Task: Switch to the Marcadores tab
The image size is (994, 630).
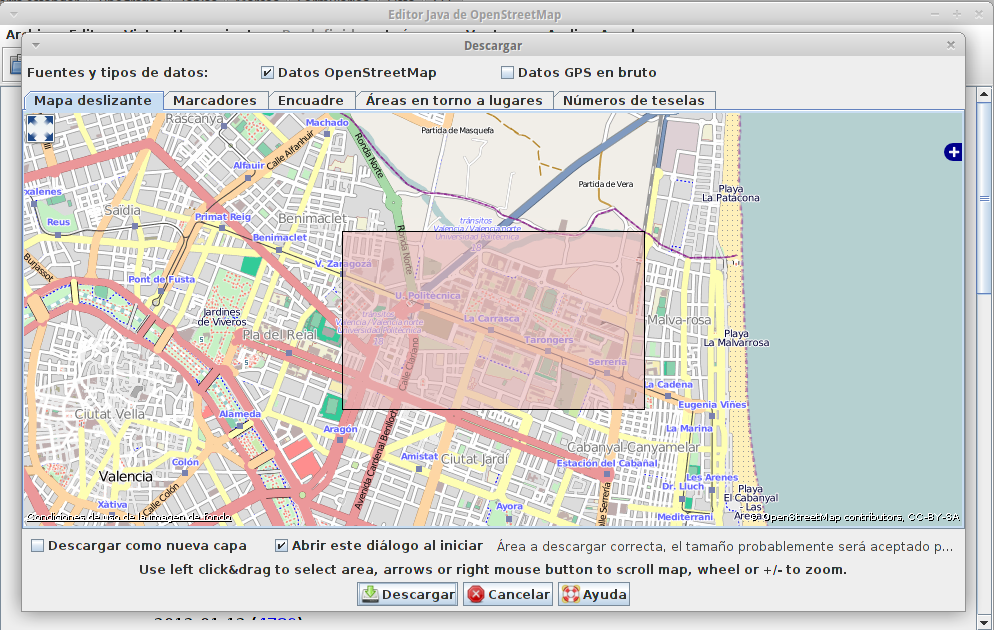Action: [214, 100]
